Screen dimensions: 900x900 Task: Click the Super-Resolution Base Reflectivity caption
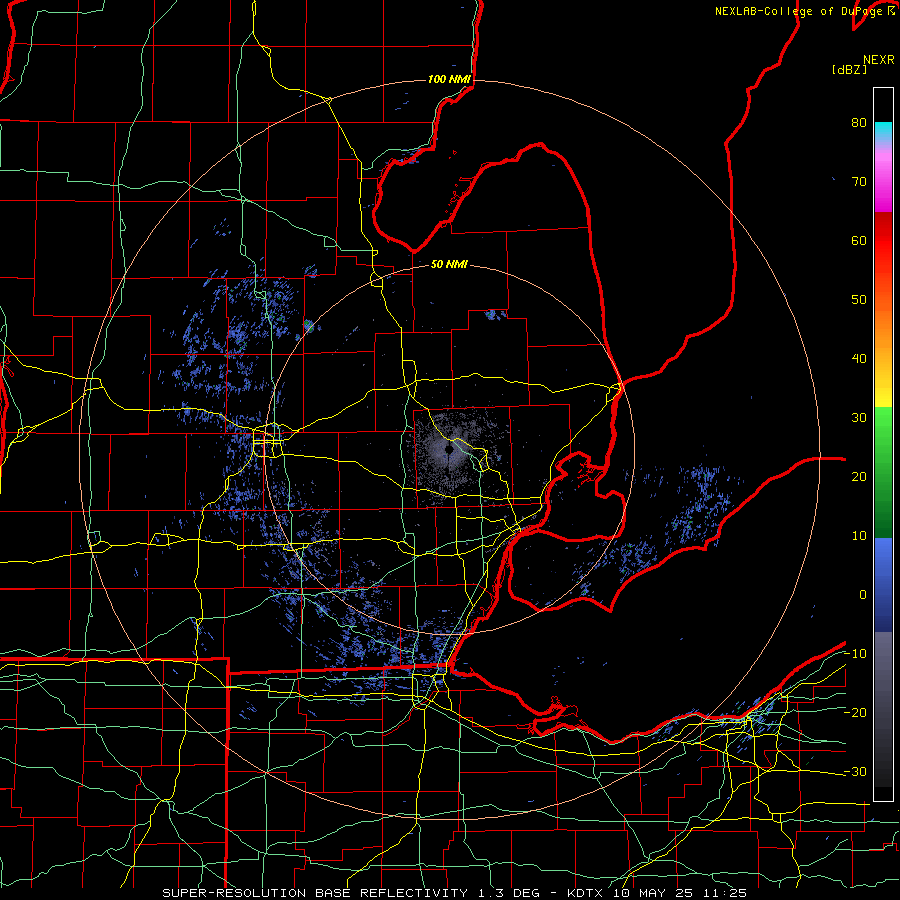tap(315, 893)
